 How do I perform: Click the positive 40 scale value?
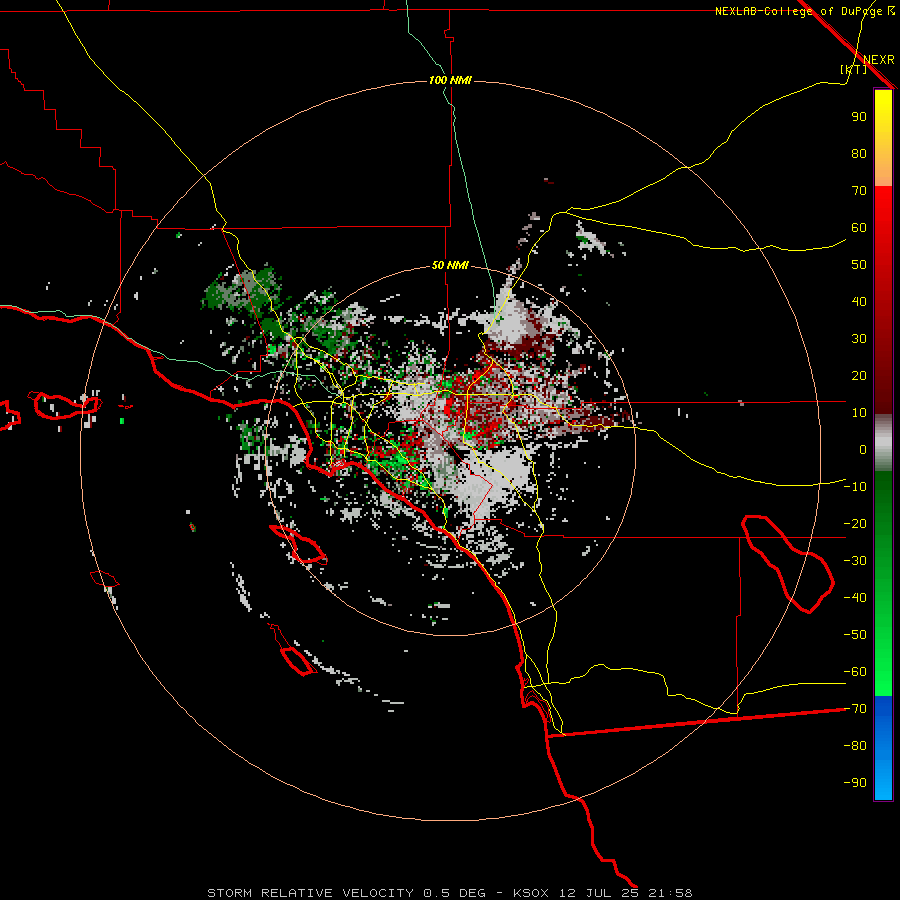pos(859,302)
